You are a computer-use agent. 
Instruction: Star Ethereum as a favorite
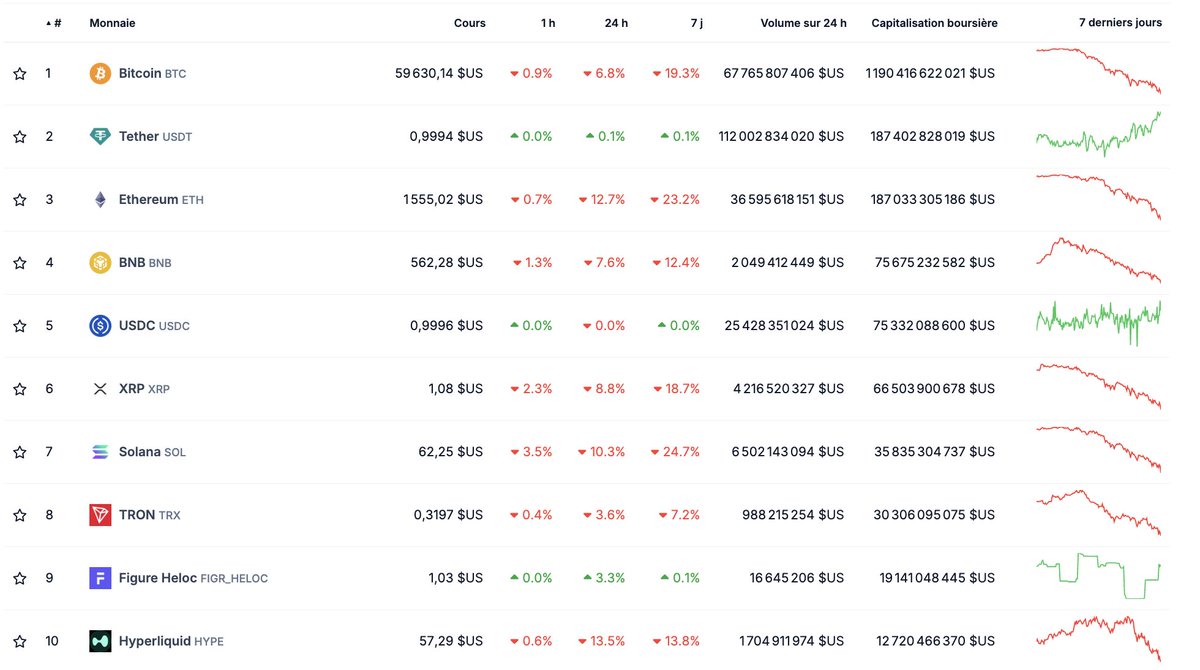click(x=19, y=200)
